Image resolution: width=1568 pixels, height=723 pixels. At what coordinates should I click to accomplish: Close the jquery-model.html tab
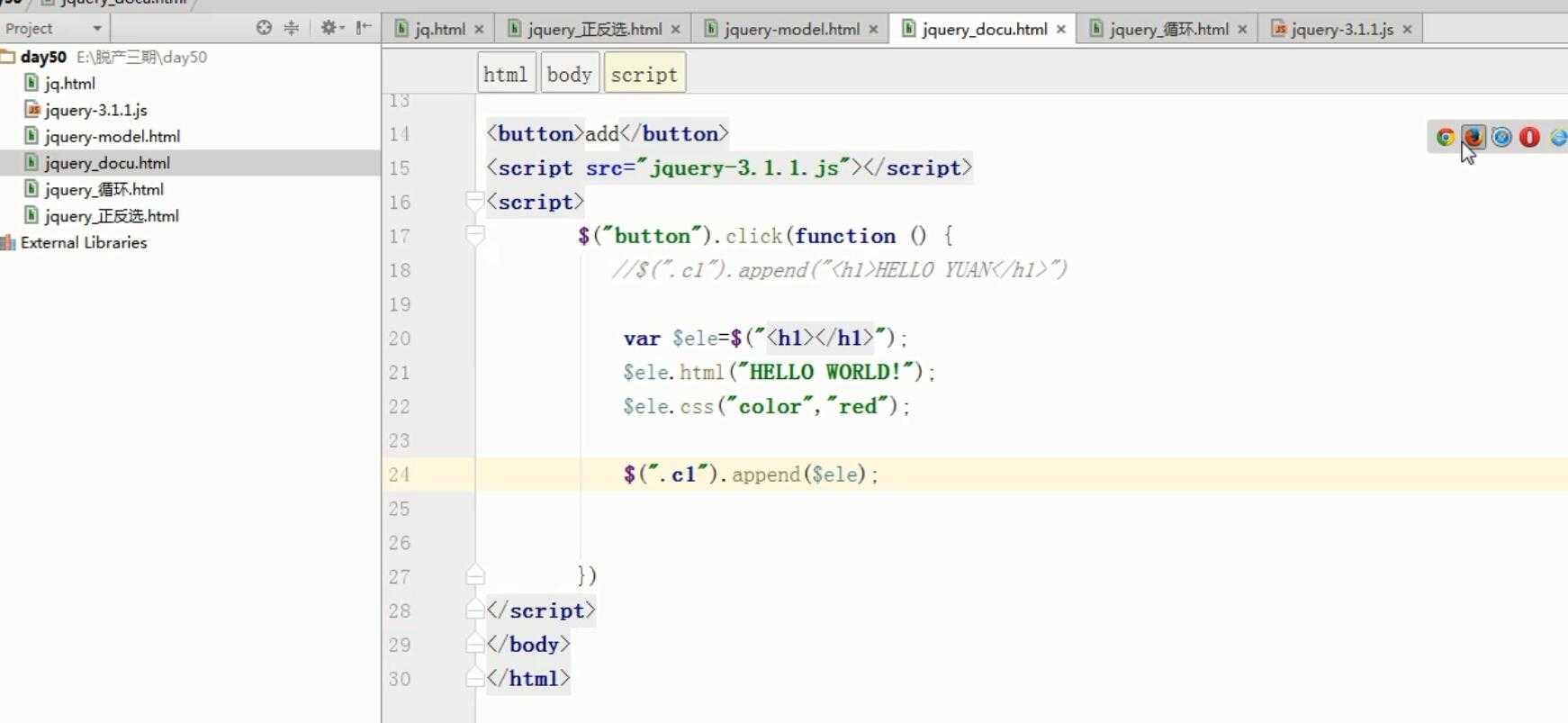873,30
